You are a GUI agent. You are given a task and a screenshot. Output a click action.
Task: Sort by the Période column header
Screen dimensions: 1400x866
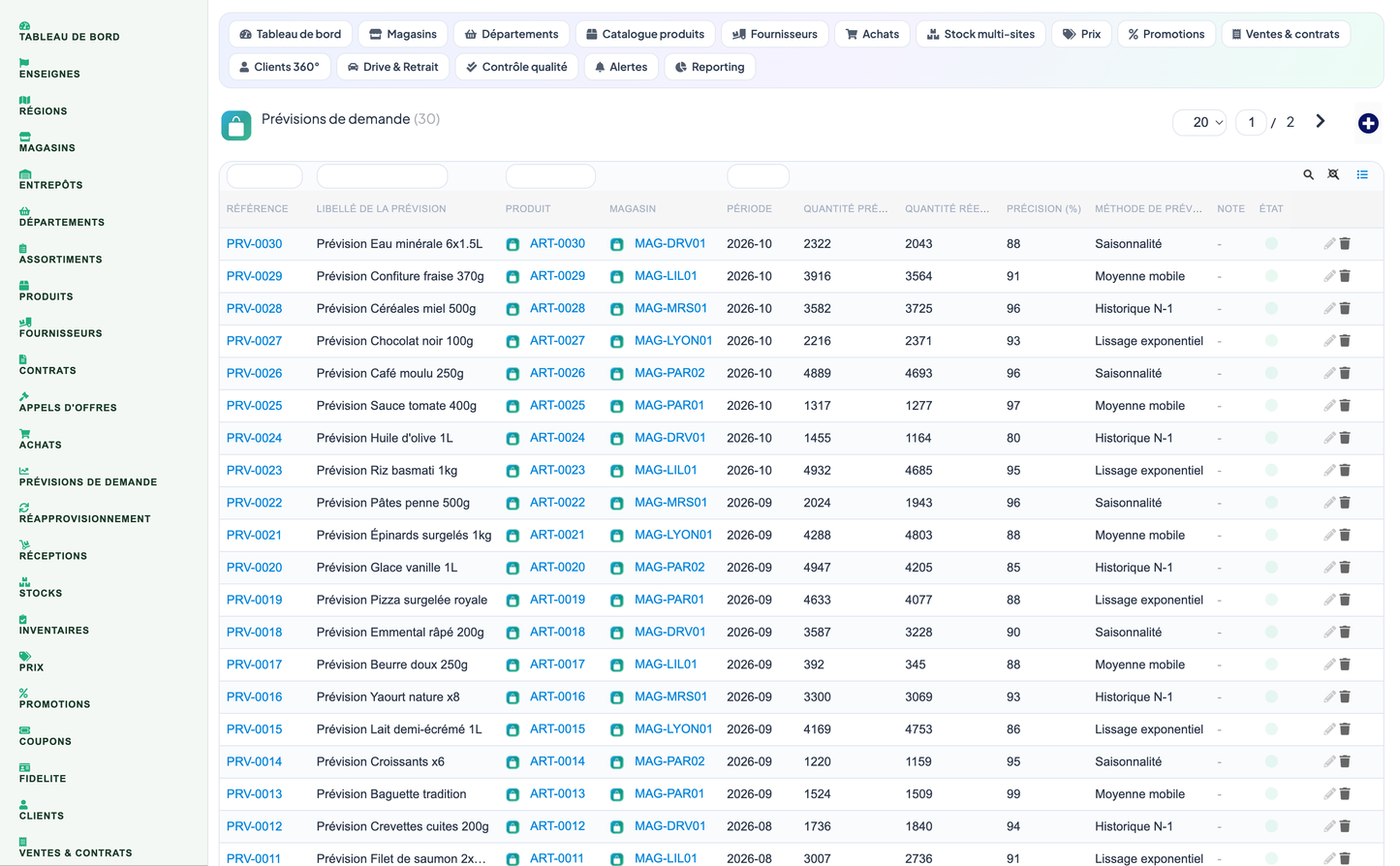click(749, 208)
